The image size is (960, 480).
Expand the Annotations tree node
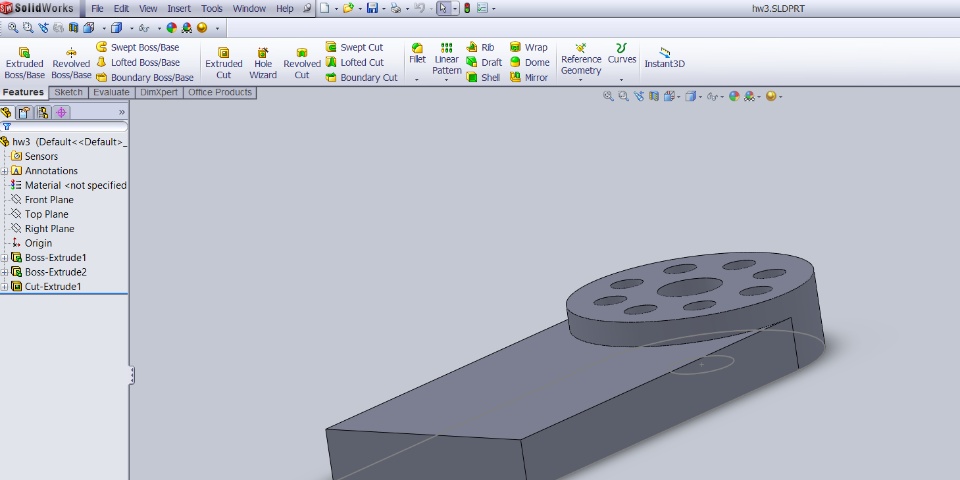[4, 171]
